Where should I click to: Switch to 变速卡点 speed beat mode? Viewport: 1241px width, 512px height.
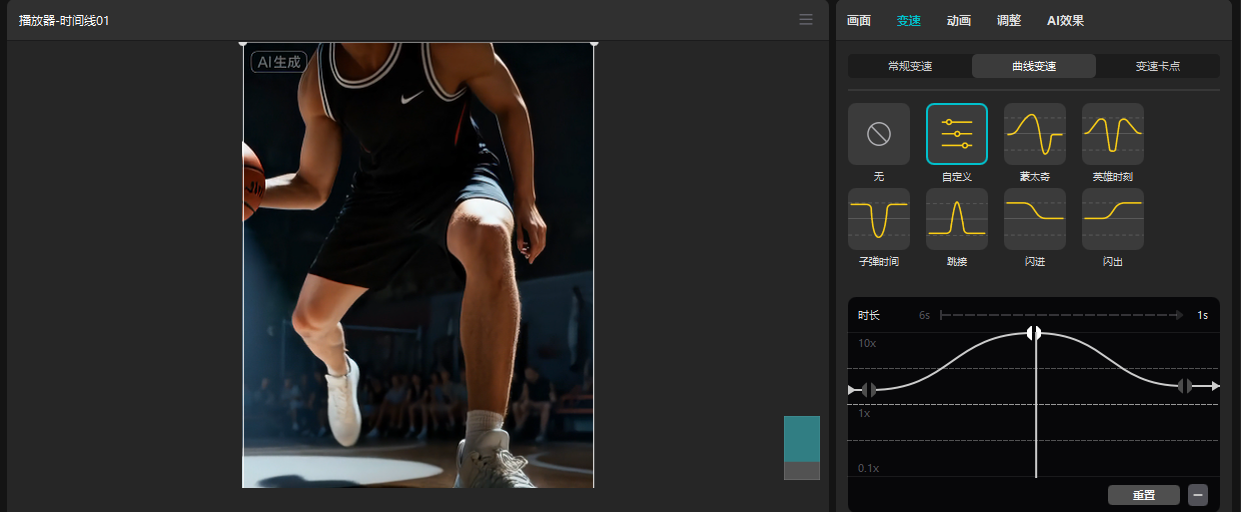[1157, 67]
